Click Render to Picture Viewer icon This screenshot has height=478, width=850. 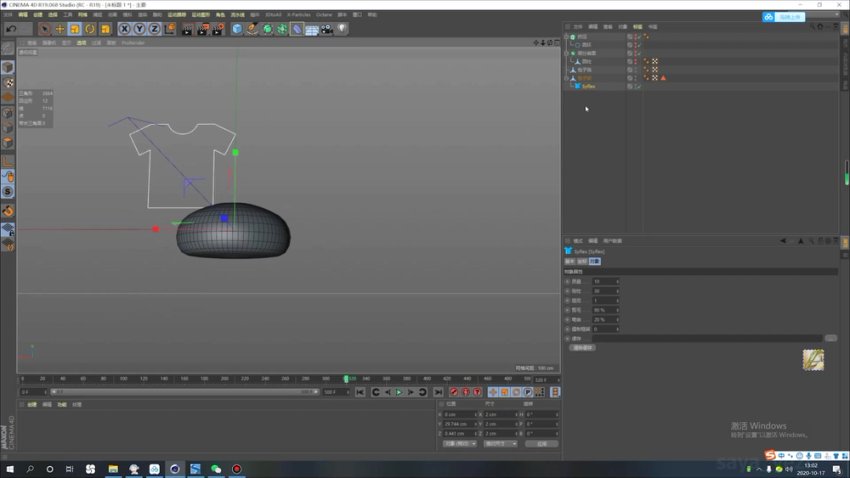pos(202,29)
